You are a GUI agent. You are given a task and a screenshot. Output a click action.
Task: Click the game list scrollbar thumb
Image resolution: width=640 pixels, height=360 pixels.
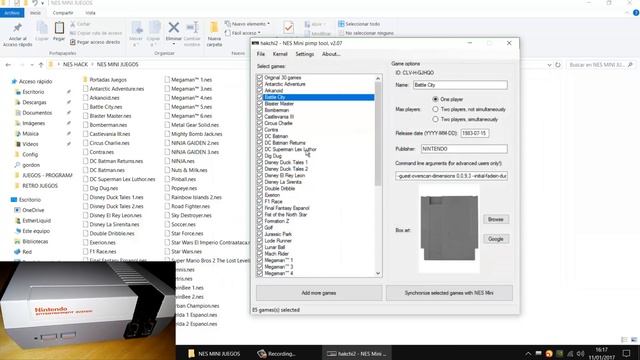pyautogui.click(x=378, y=133)
